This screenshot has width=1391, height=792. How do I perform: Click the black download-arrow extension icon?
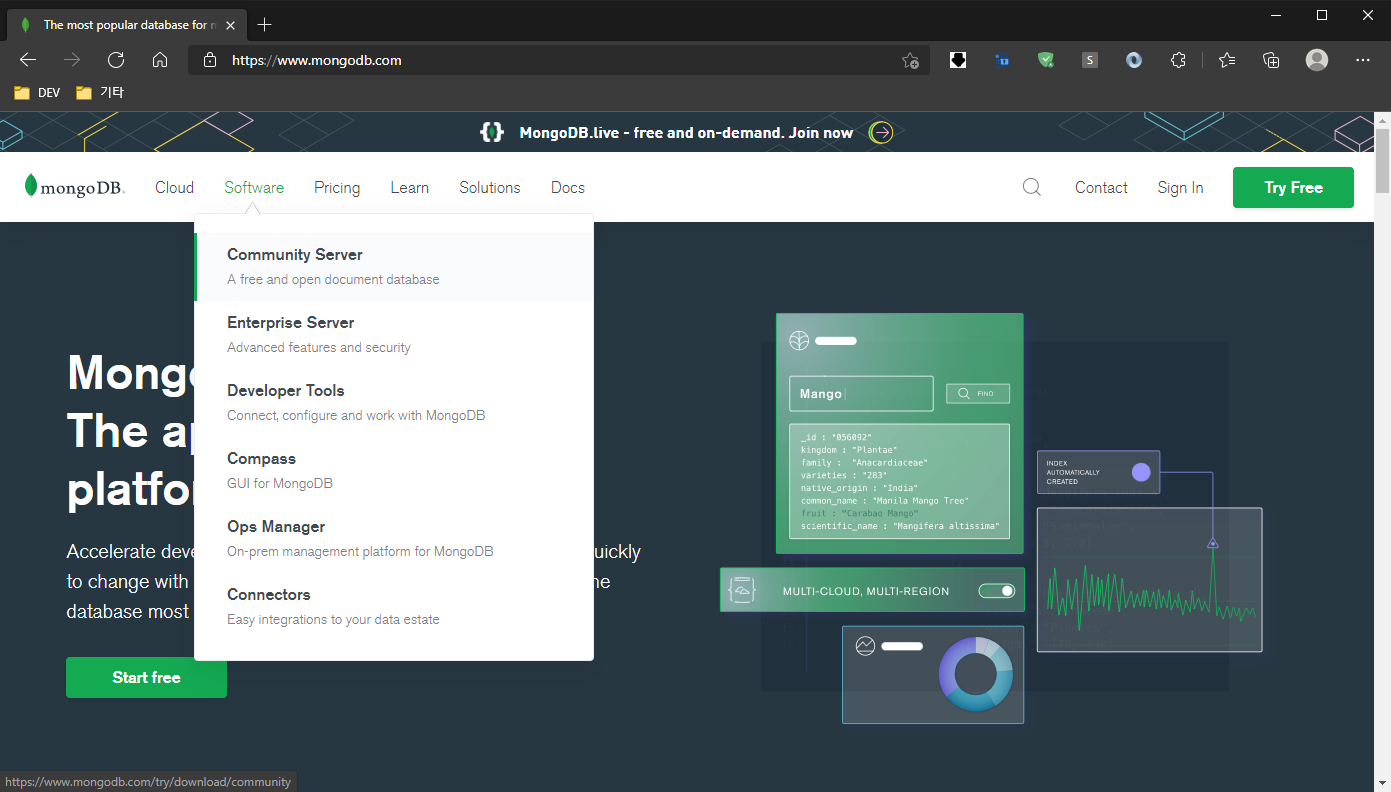pyautogui.click(x=958, y=60)
